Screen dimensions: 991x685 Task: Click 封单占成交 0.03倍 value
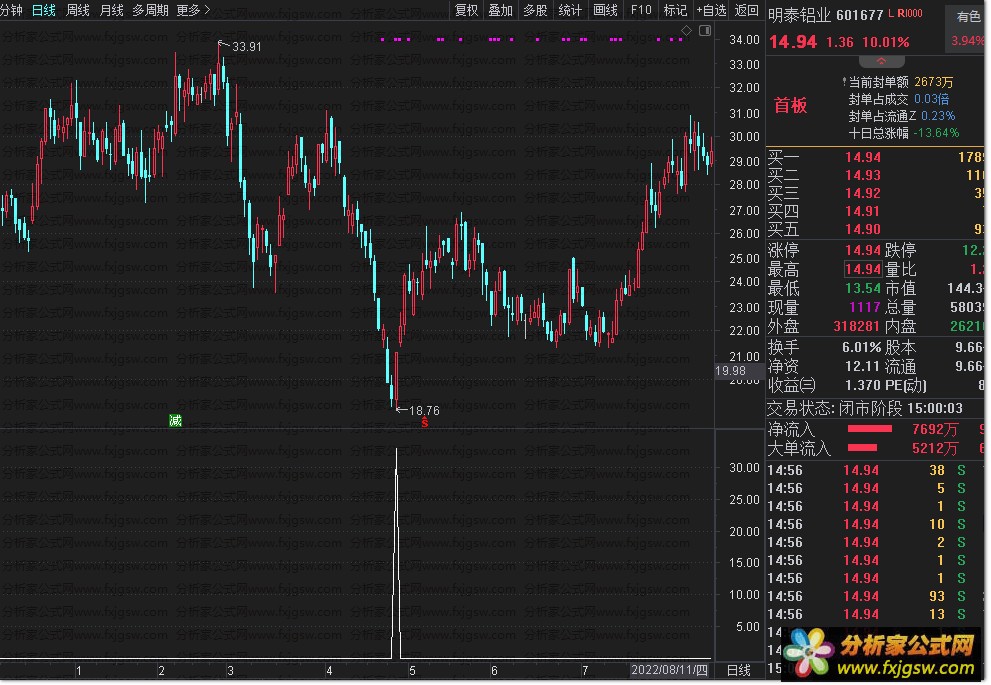[x=932, y=99]
